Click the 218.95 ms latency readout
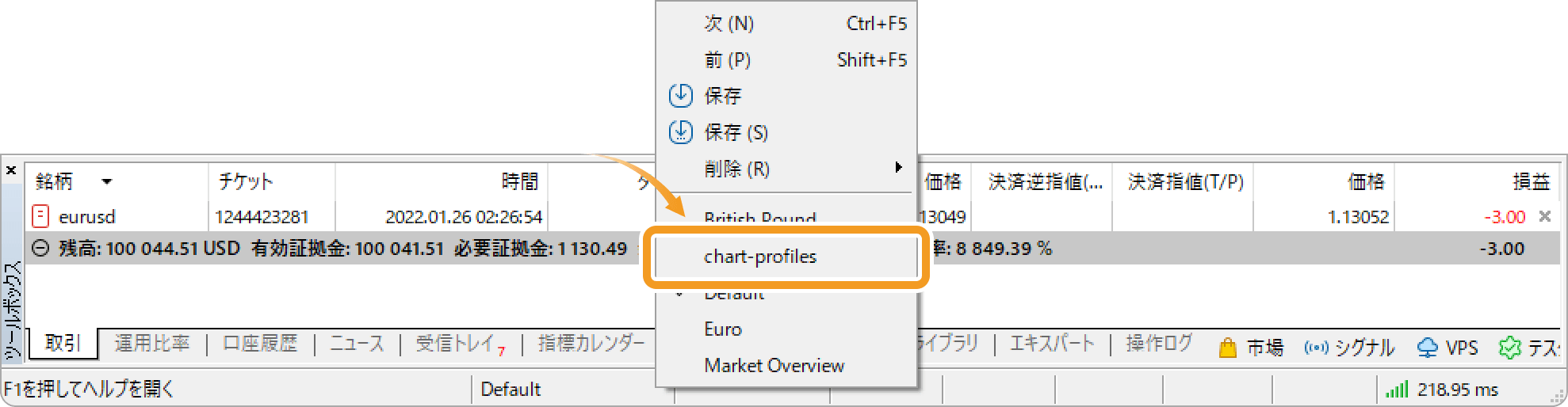 [x=1457, y=390]
